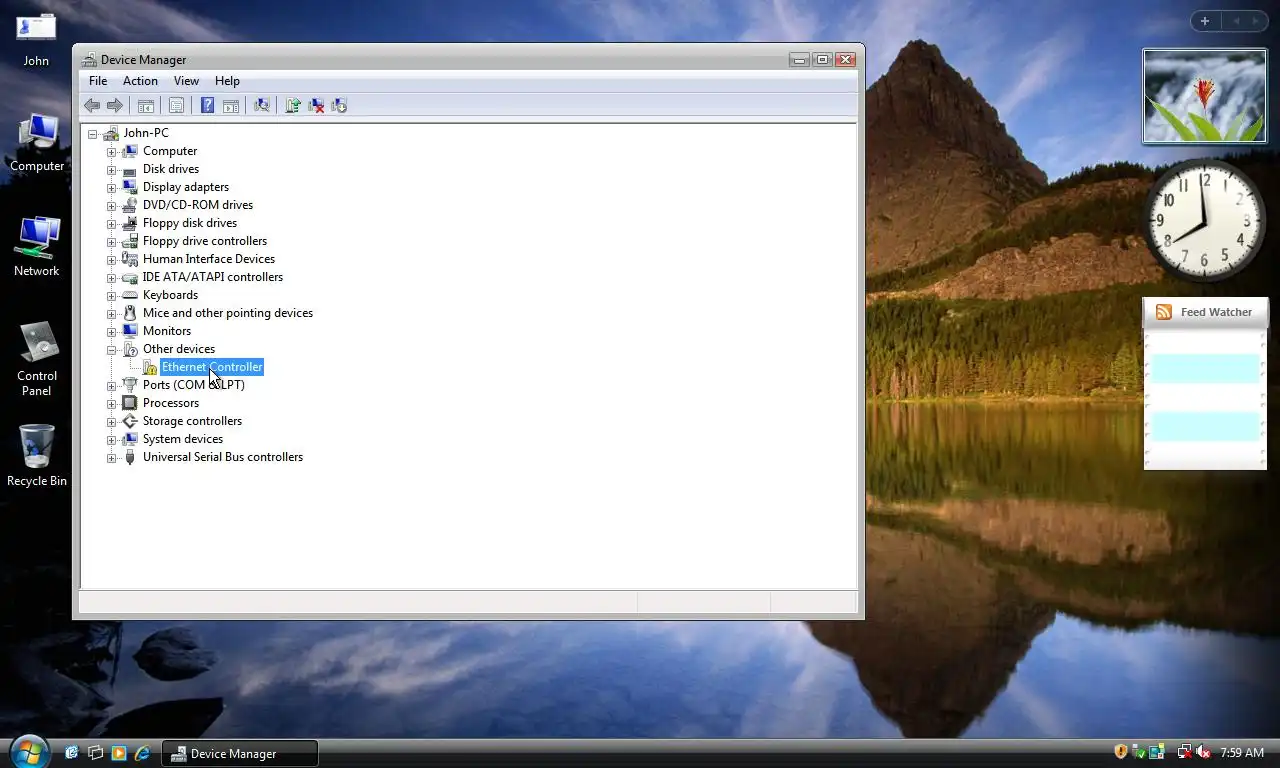Select Floppy drive controllers item

[x=204, y=241]
